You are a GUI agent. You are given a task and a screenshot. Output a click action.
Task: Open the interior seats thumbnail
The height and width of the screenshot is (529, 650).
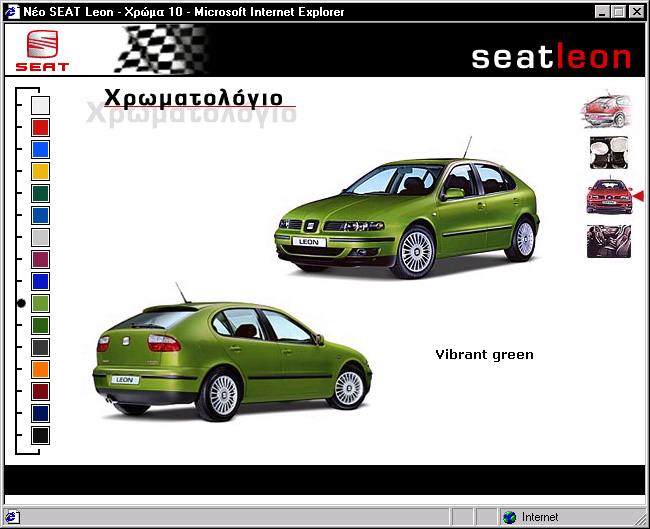pyautogui.click(x=609, y=241)
